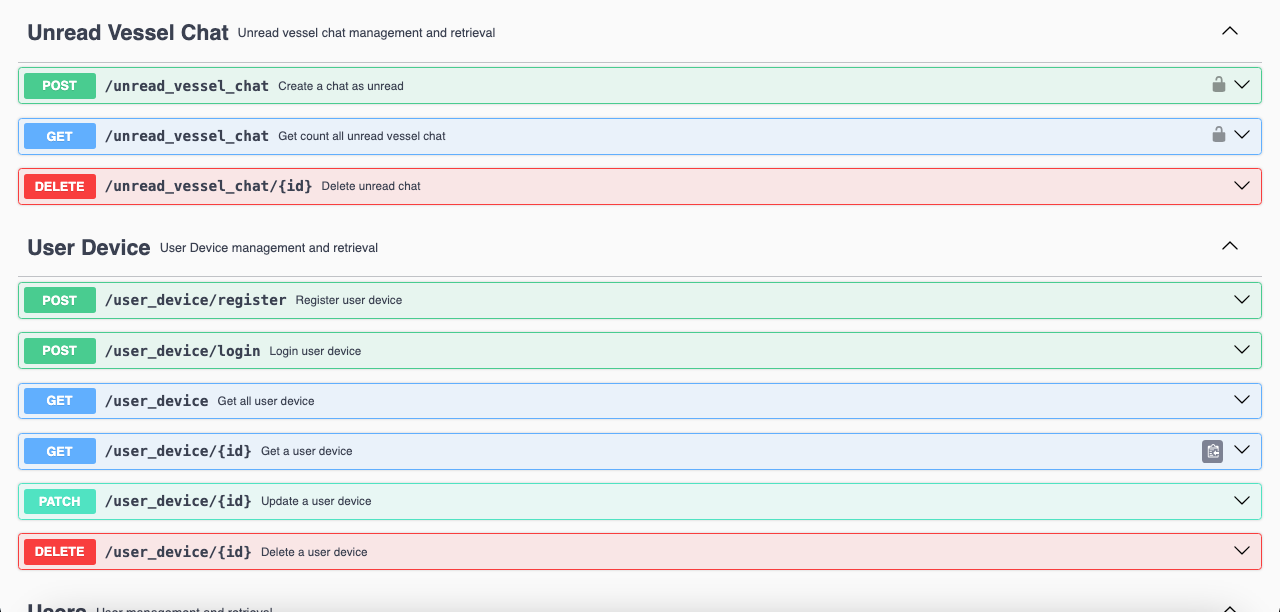Expand the DELETE /unread_vessel_chat/{id} chevron
The height and width of the screenshot is (612, 1280).
1242,186
